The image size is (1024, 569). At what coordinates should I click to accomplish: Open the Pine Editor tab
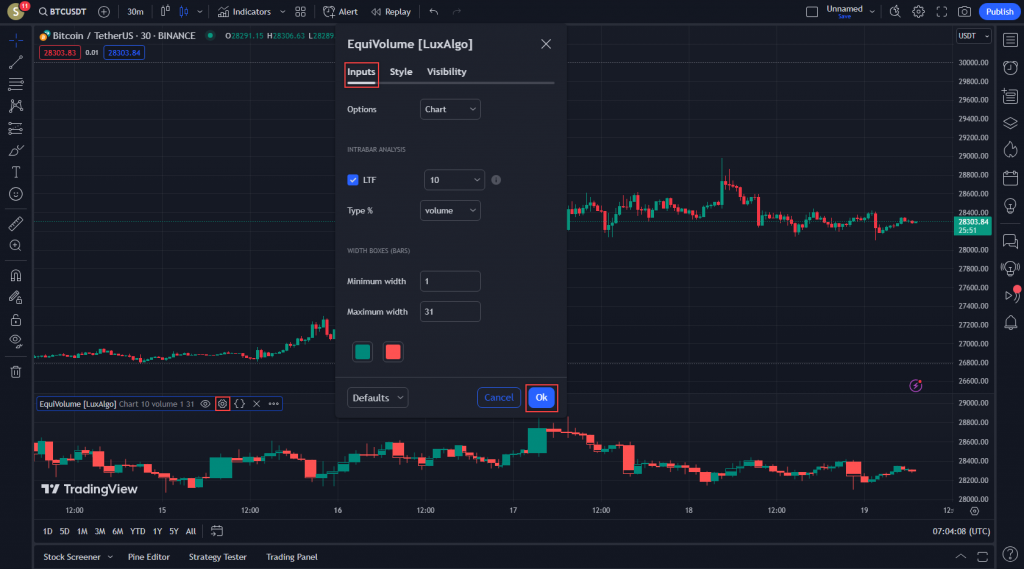click(149, 557)
